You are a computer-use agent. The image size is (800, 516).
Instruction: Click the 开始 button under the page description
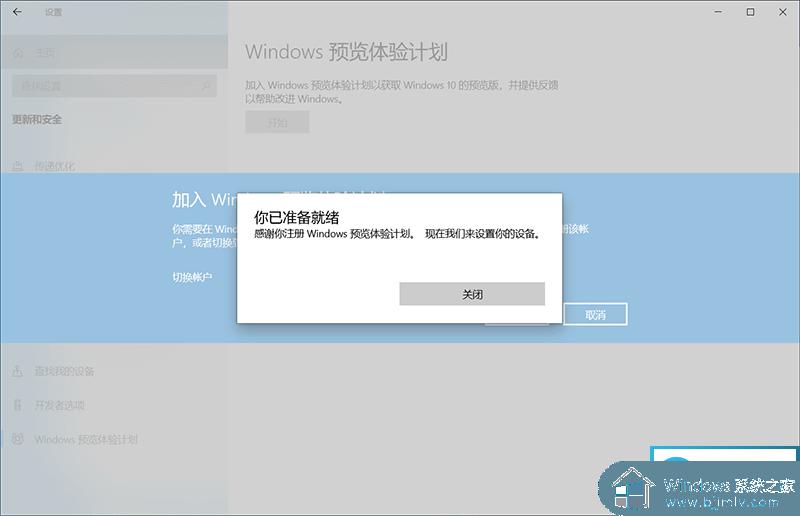point(277,122)
